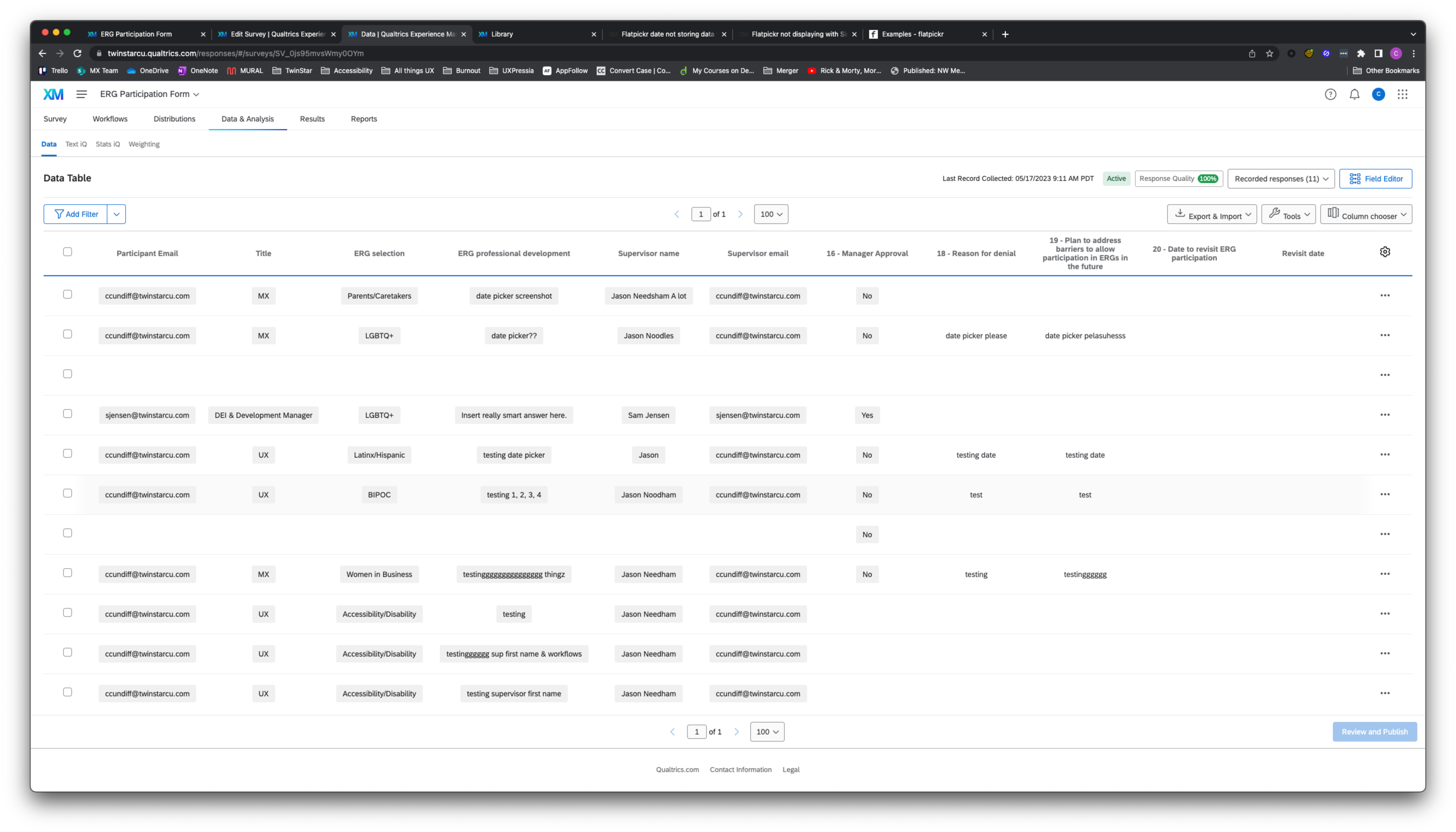Open row actions for Jason Noodles row
1456x832 pixels.
tap(1385, 335)
